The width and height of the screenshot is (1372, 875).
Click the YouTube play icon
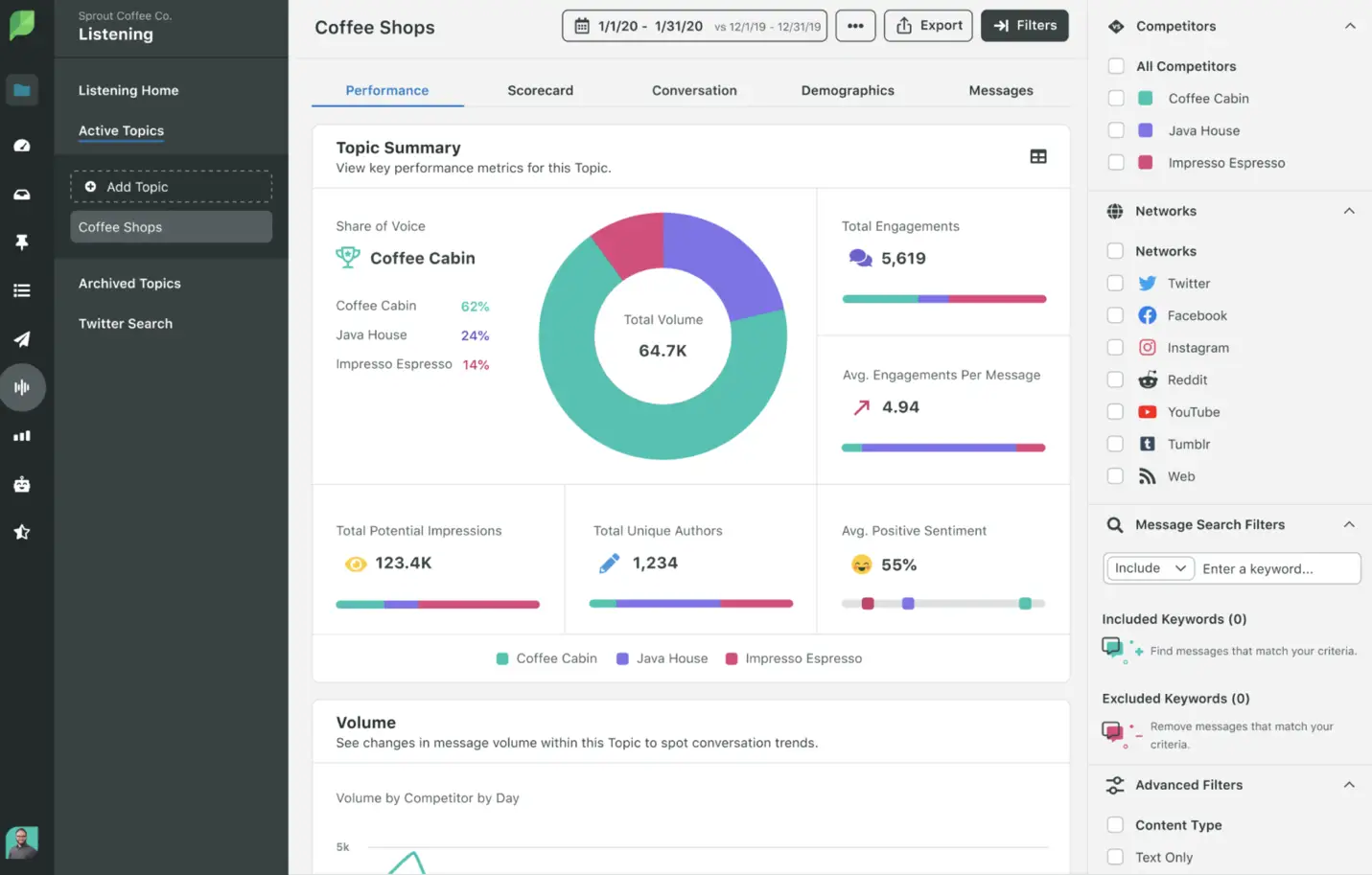pyautogui.click(x=1147, y=412)
